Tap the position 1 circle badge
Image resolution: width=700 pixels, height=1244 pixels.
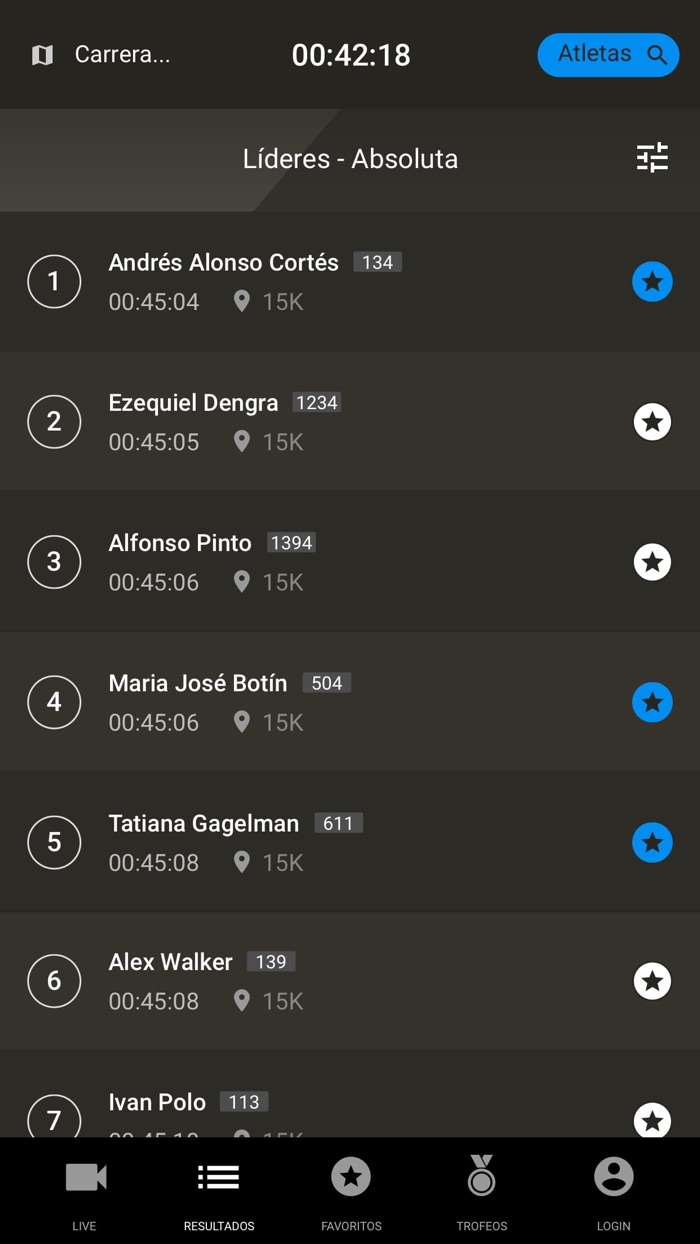pos(54,282)
